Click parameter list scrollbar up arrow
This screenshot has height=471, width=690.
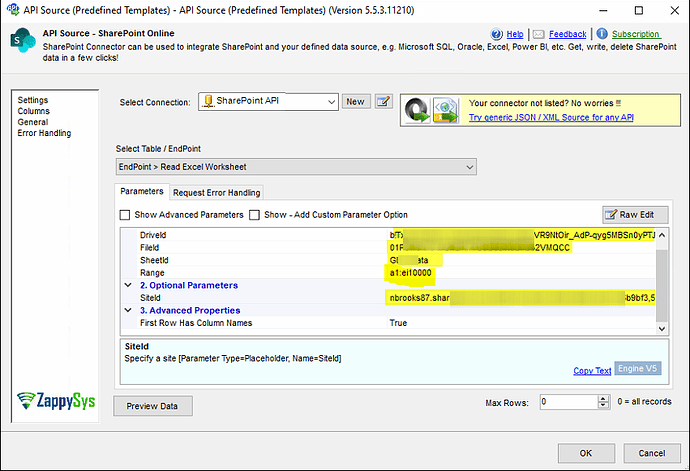click(661, 235)
